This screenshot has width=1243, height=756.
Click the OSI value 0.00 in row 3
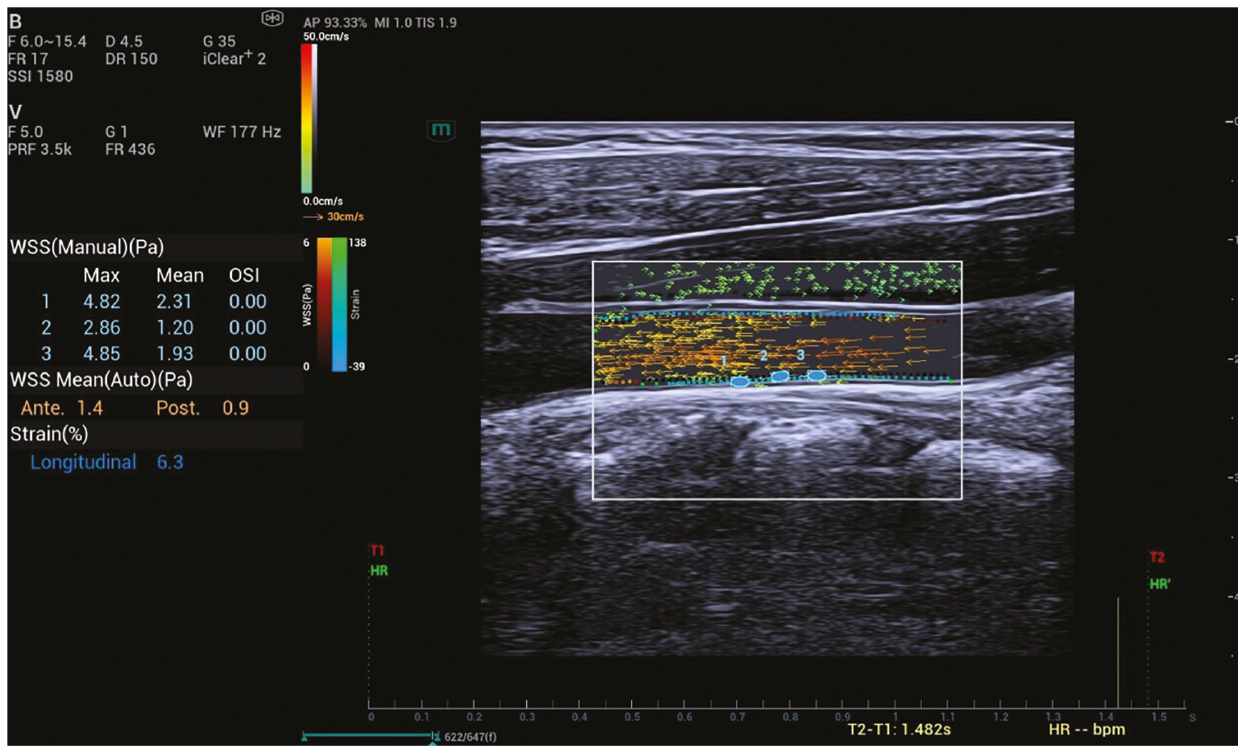coord(248,353)
